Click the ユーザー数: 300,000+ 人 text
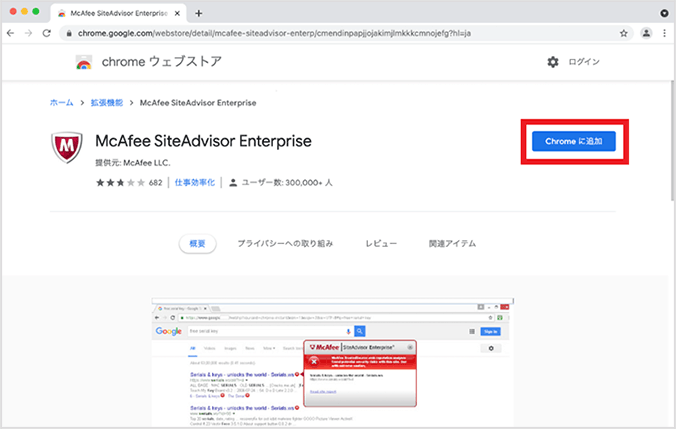This screenshot has width=676, height=429. [287, 183]
